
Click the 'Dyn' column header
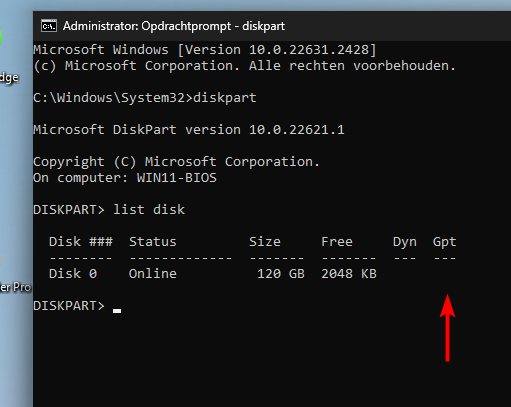click(x=405, y=242)
